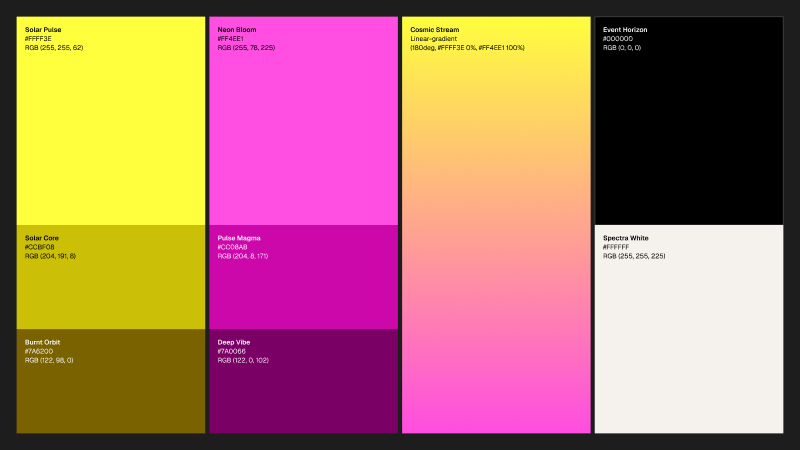
Task: Click the text "RGB (255, 255, 225)"
Action: coord(634,256)
